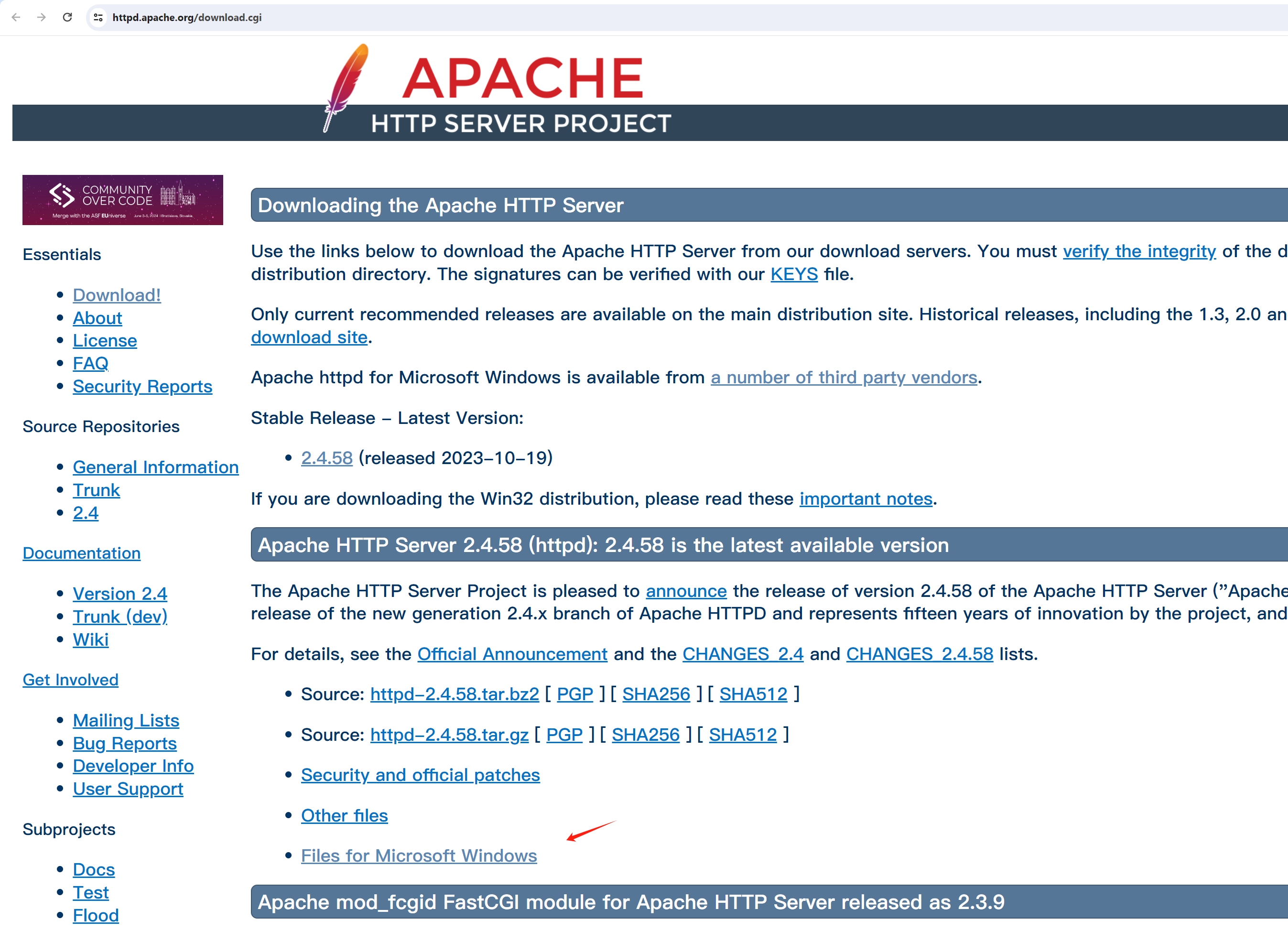The width and height of the screenshot is (1288, 931).
Task: Open the CHANGES_2.4.58 link
Action: click(x=920, y=654)
